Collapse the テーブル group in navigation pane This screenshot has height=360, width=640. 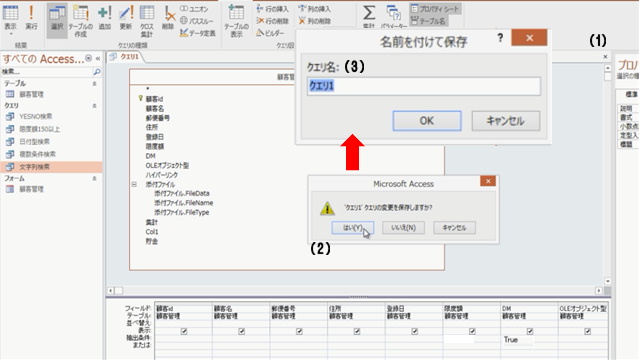click(x=94, y=83)
